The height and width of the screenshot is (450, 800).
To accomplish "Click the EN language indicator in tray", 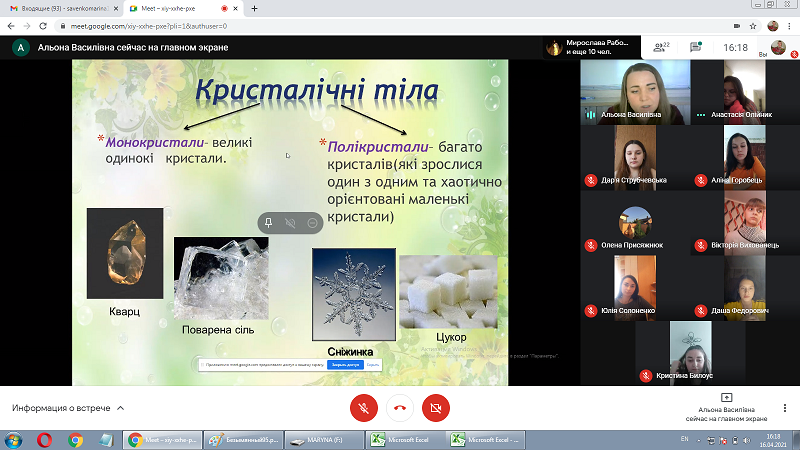I will pyautogui.click(x=685, y=439).
